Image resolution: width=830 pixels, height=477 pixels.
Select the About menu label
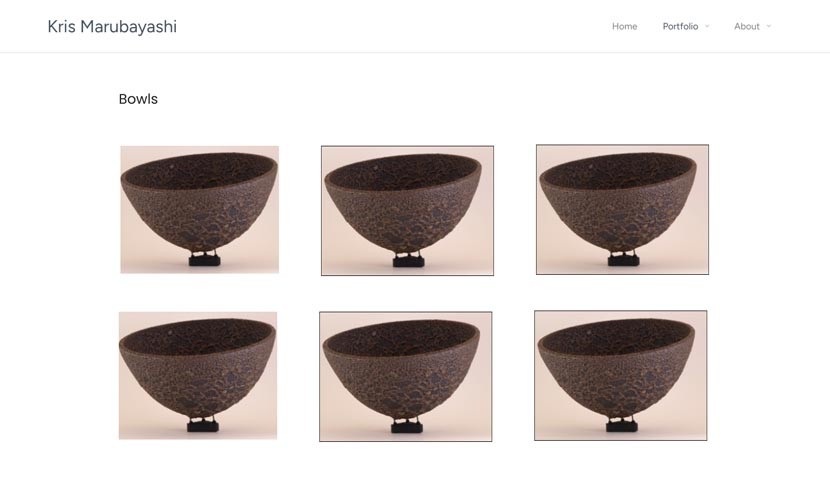click(746, 26)
